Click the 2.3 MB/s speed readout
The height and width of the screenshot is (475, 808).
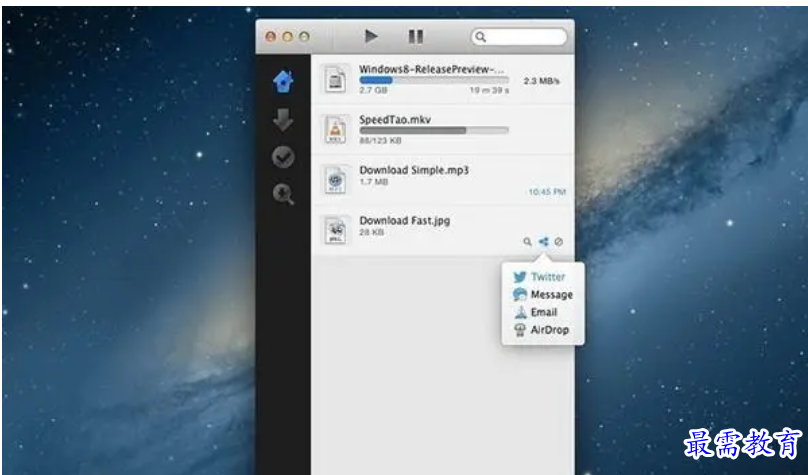542,81
